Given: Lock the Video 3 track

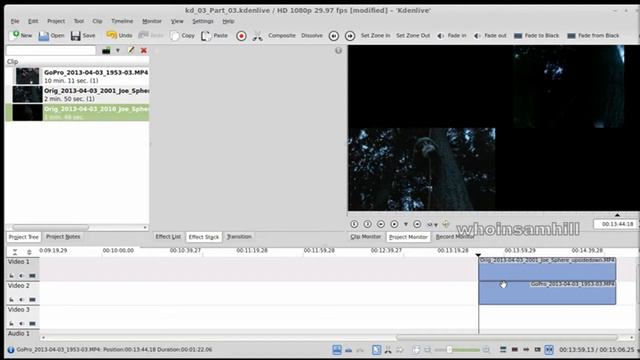Looking at the screenshot, I should [x=11, y=324].
